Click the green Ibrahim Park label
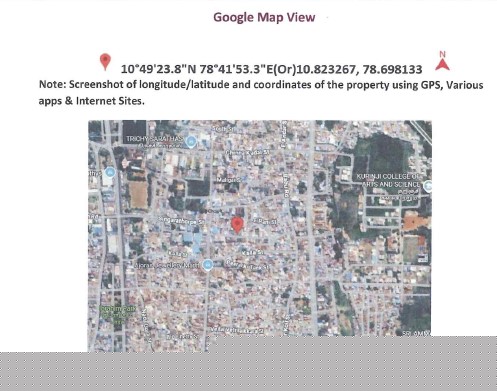The height and width of the screenshot is (391, 497). click(118, 314)
